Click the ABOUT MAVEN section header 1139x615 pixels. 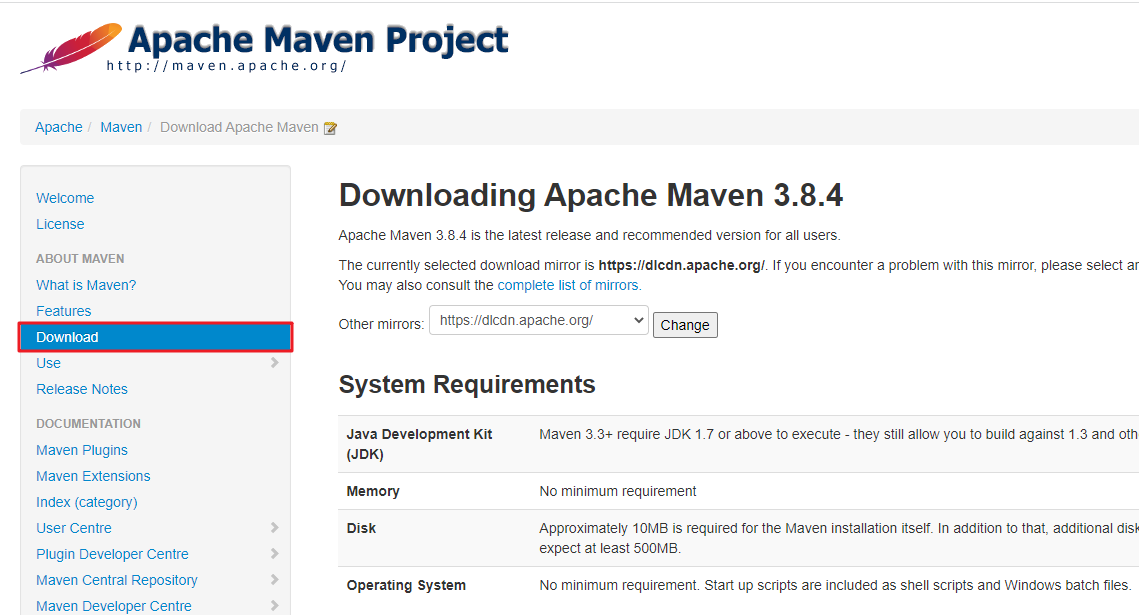tap(80, 258)
